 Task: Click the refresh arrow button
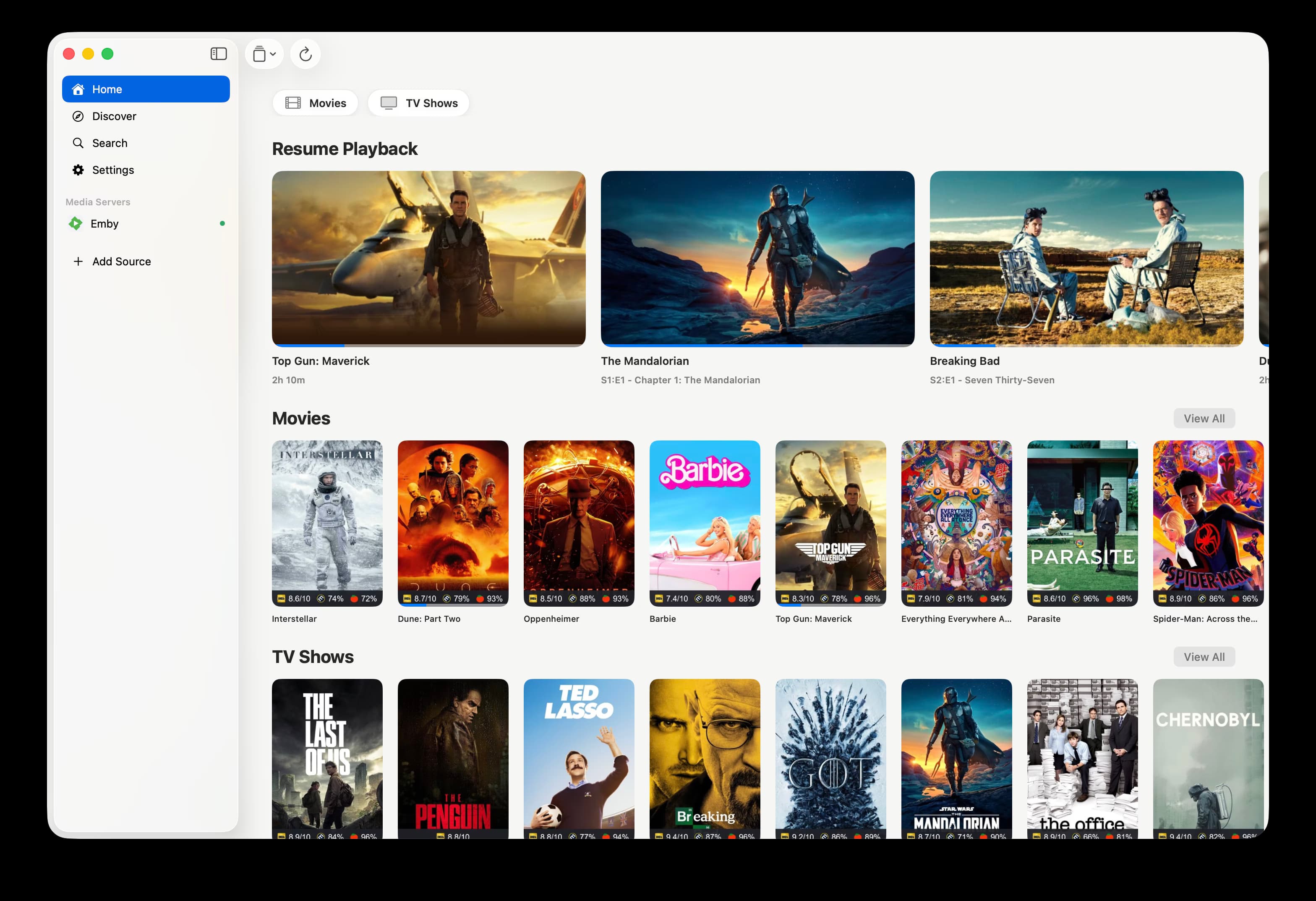coord(305,54)
